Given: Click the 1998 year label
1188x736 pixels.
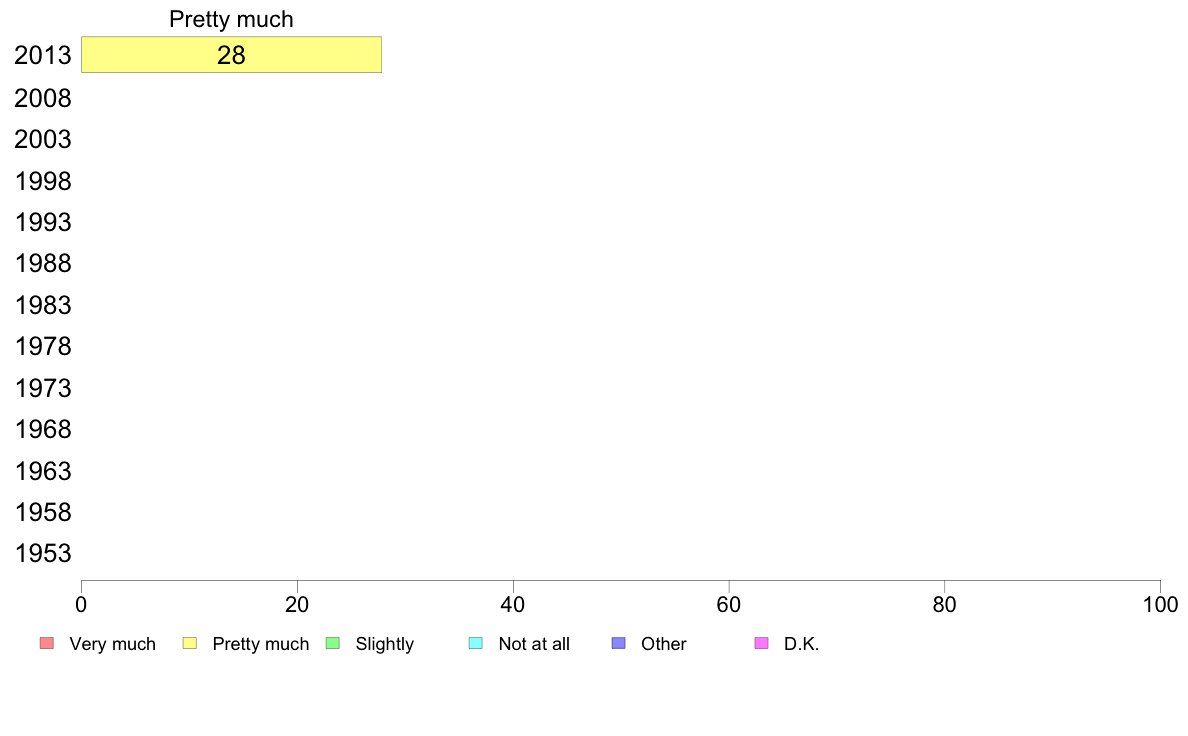Looking at the screenshot, I should coord(42,181).
